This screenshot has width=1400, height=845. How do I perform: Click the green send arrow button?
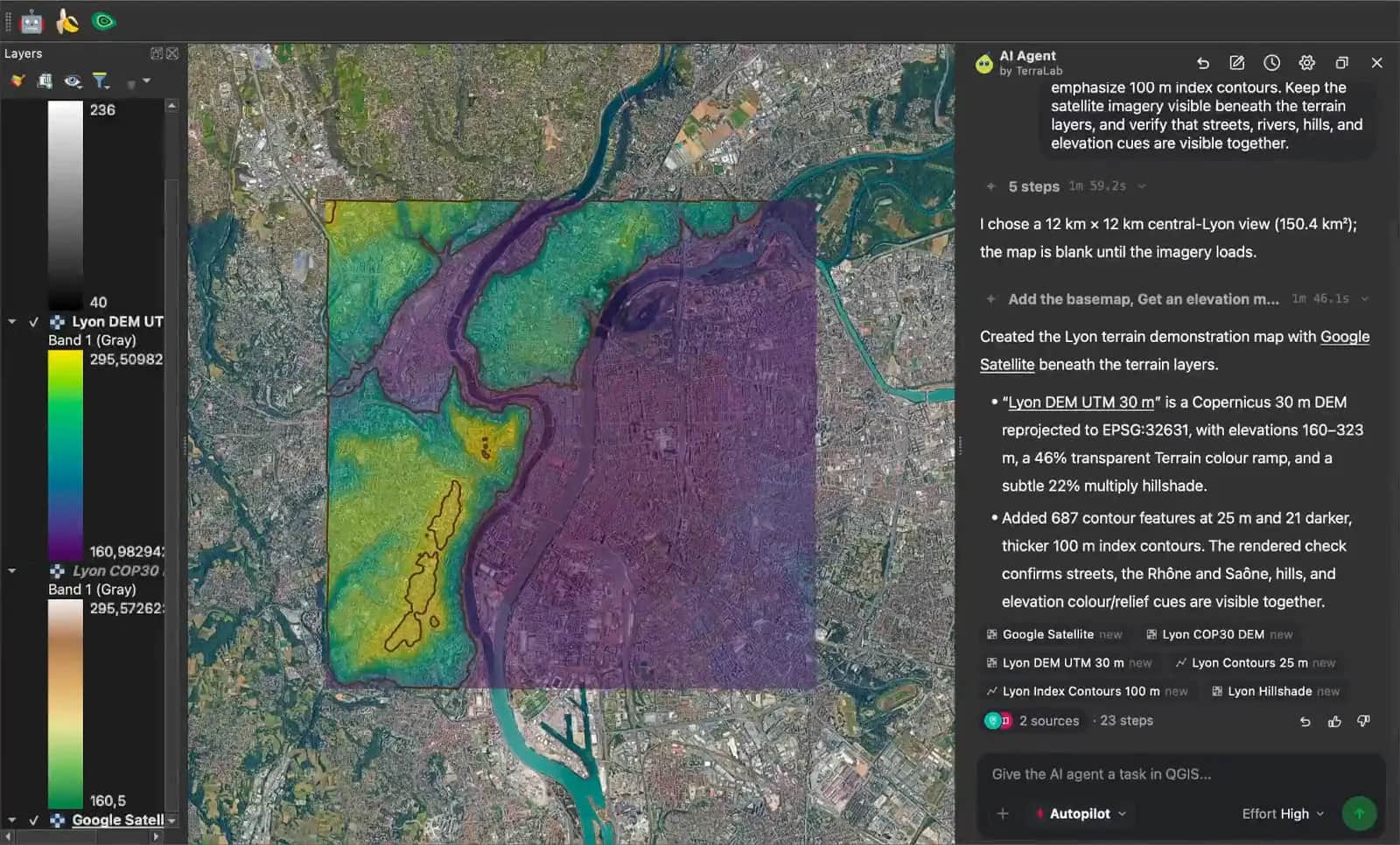click(x=1359, y=814)
